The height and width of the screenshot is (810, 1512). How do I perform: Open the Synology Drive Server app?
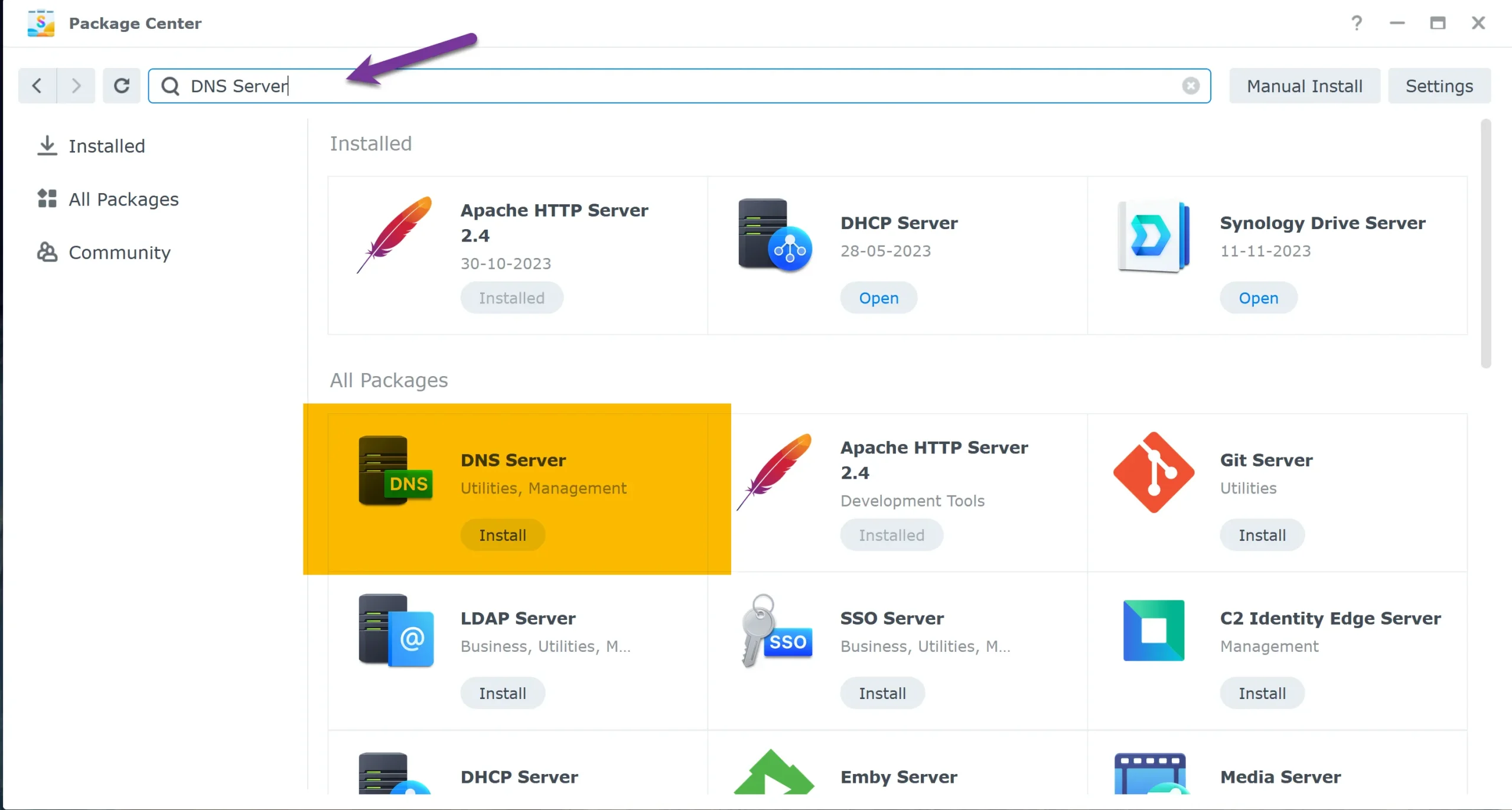[1258, 298]
